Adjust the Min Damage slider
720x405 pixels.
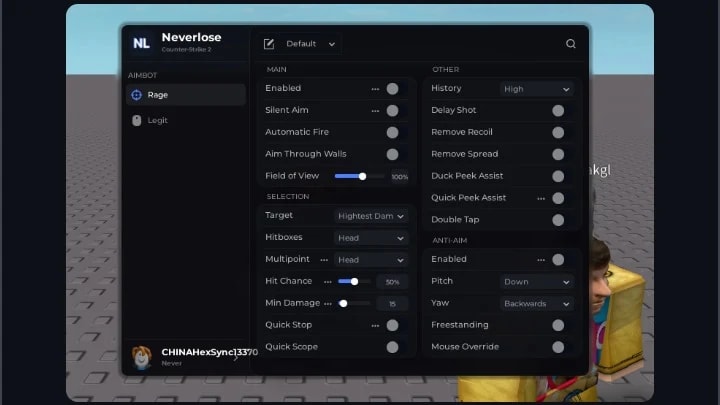point(354,304)
